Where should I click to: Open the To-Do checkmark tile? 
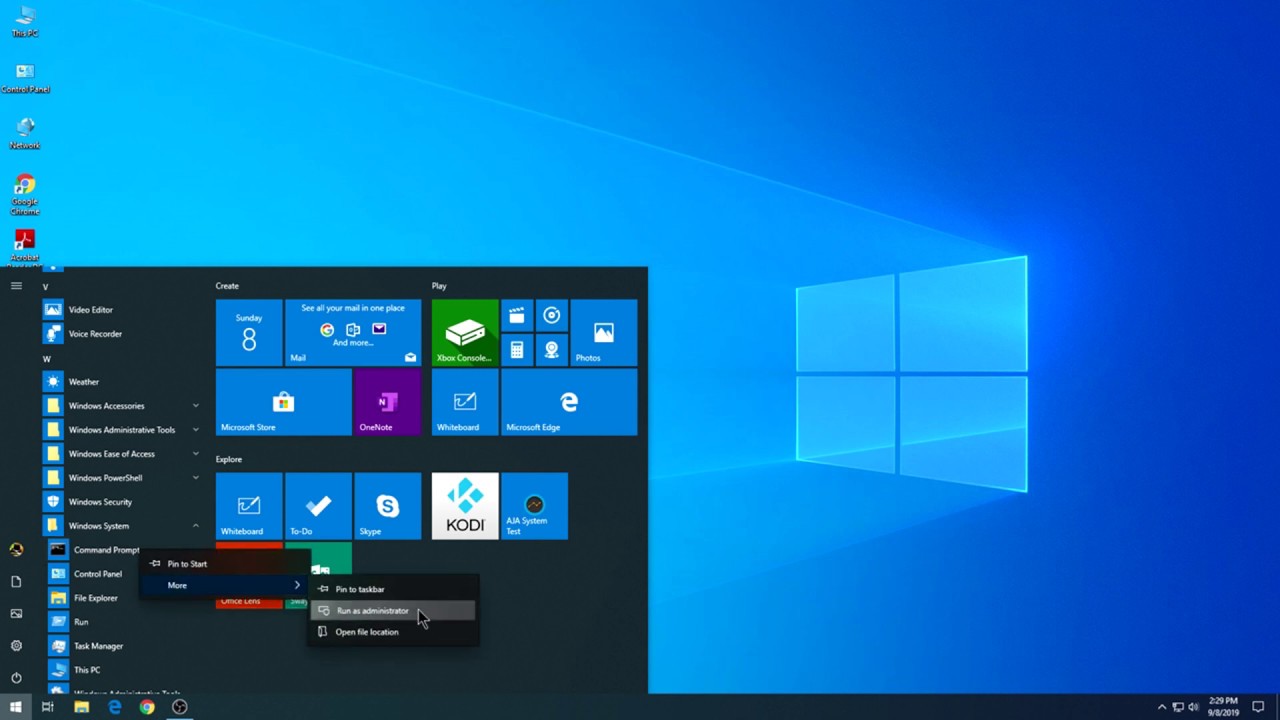point(318,506)
